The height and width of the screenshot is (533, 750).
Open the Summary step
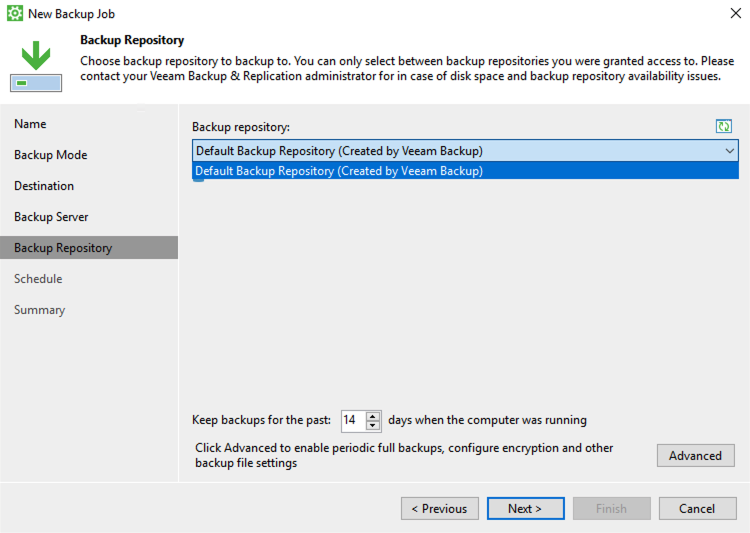[39, 310]
